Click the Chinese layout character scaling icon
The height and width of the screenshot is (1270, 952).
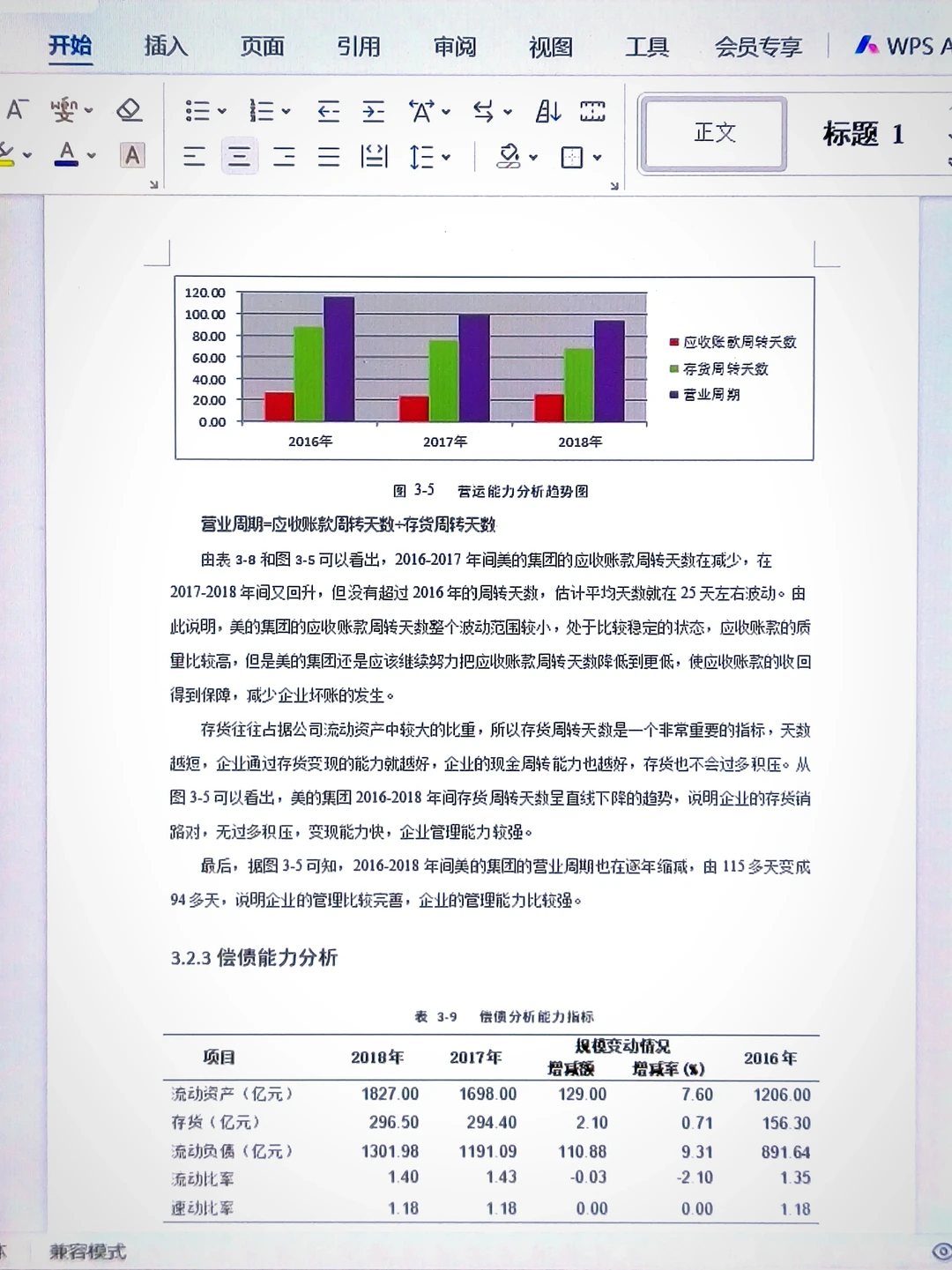pyautogui.click(x=421, y=111)
